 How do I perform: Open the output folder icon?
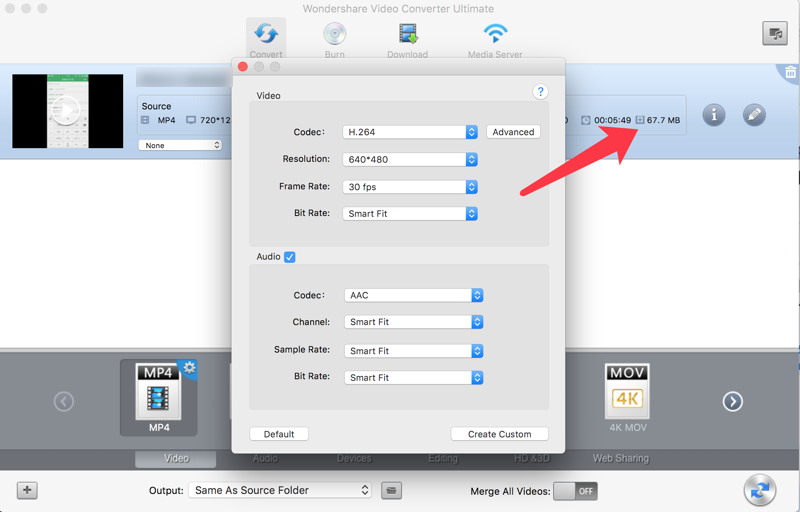[391, 491]
